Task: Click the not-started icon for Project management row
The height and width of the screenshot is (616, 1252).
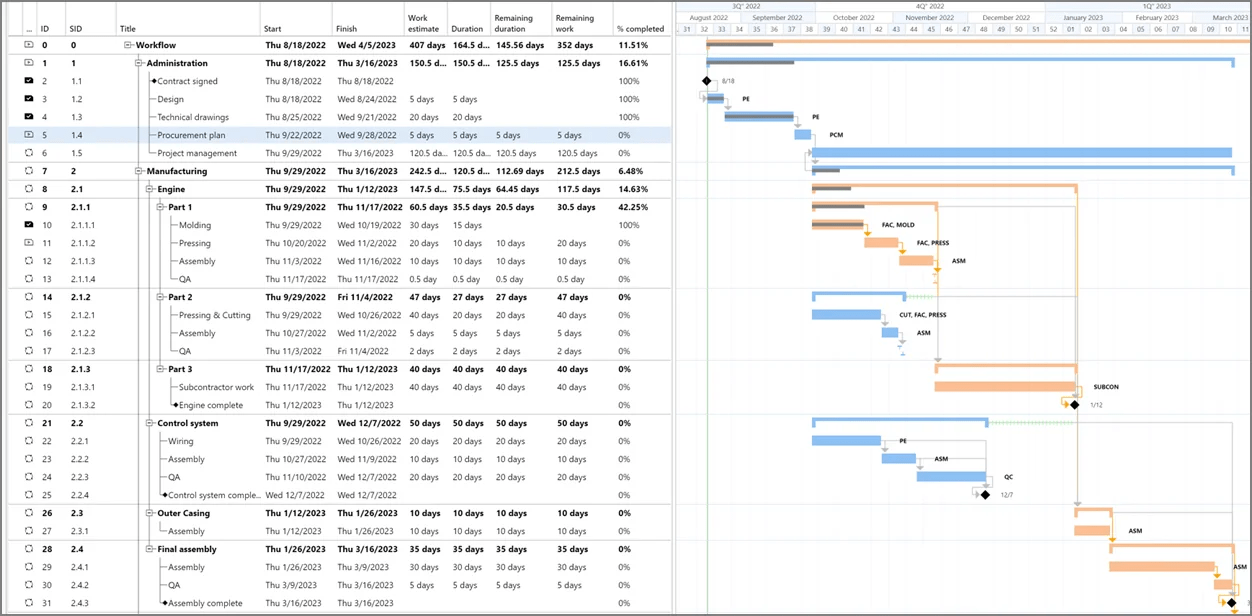Action: point(28,153)
